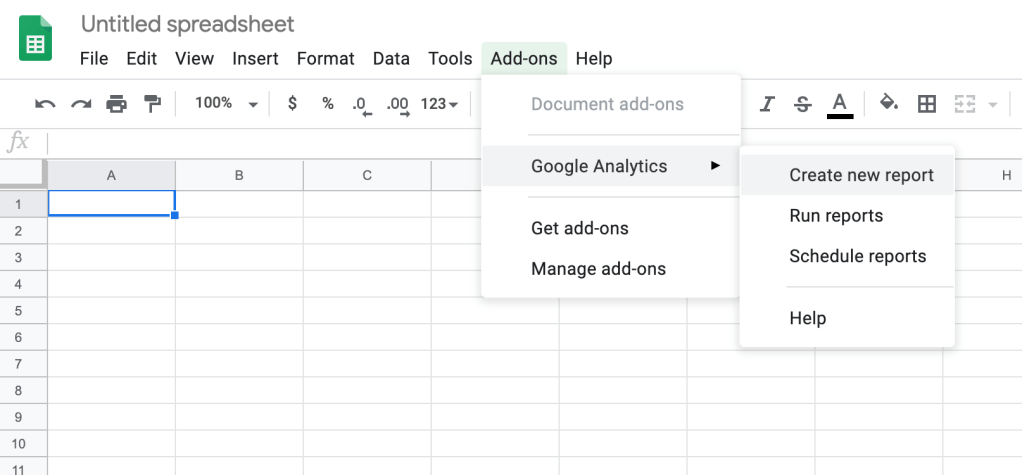Apply italic formatting
Viewport: 1022px width, 475px height.
point(767,104)
